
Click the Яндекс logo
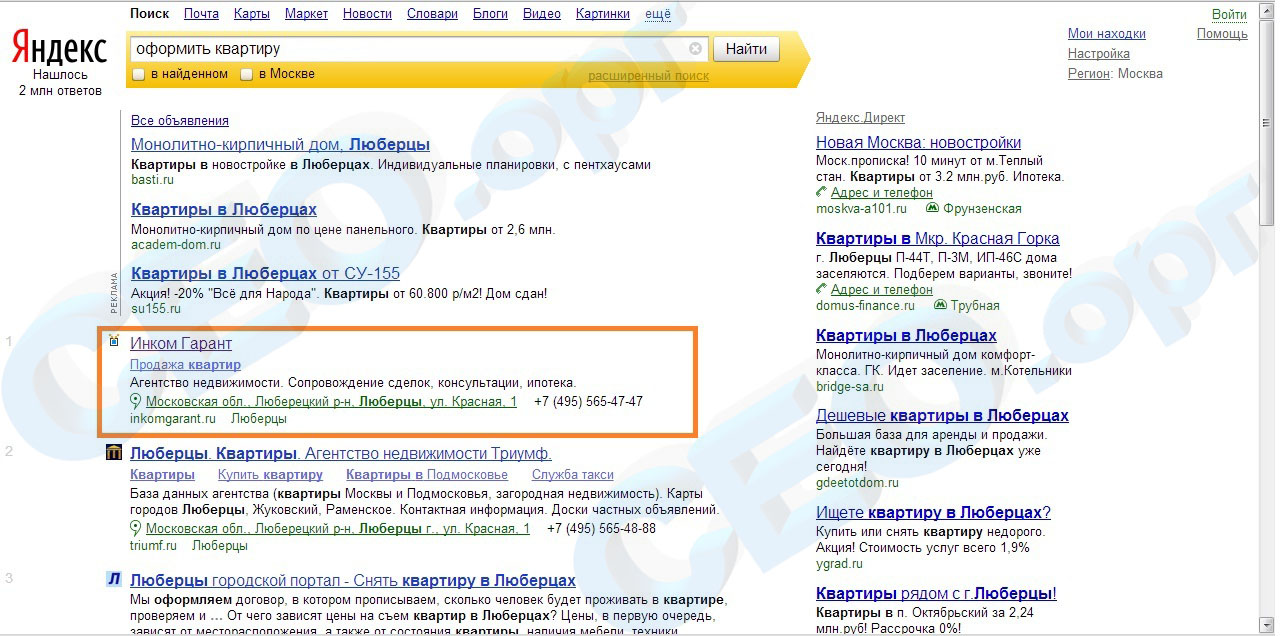59,47
